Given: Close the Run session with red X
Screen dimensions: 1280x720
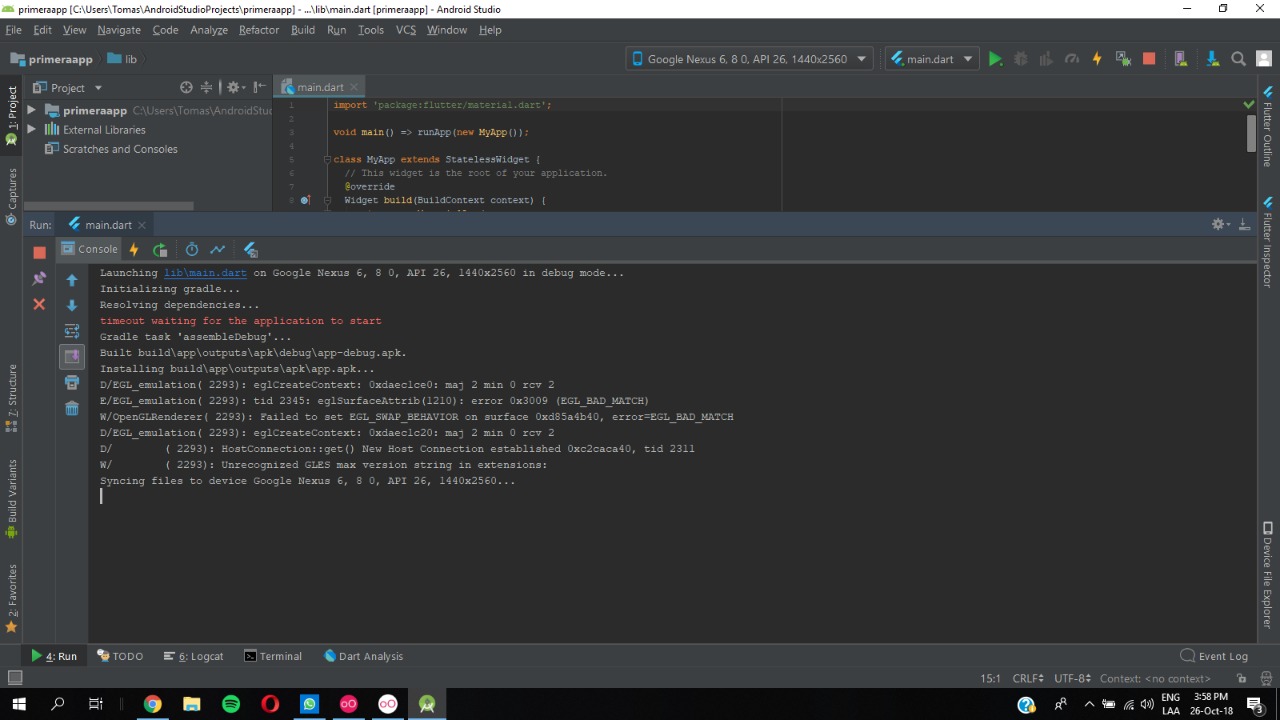Looking at the screenshot, I should pos(39,304).
